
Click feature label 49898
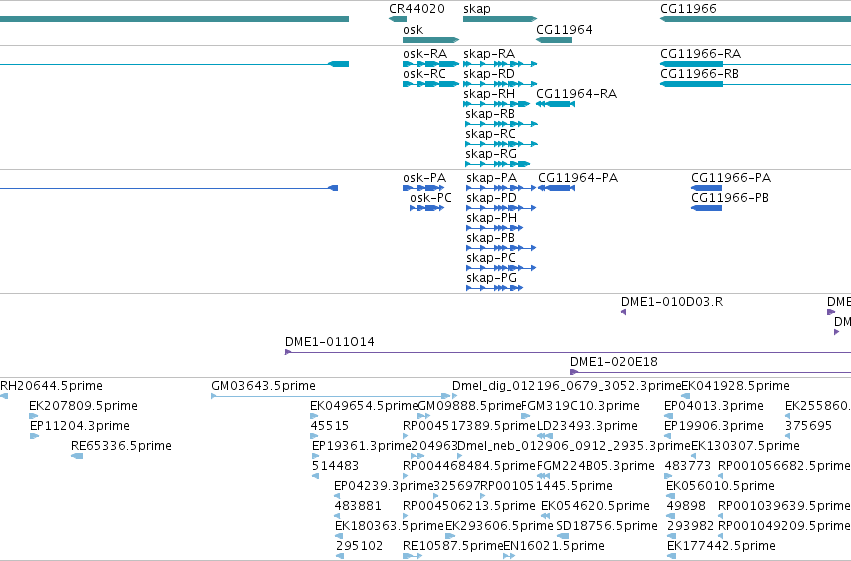[686, 506]
